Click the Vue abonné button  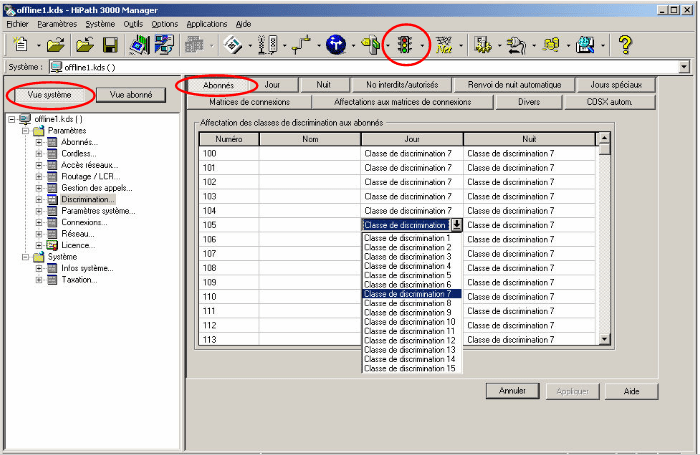click(x=131, y=95)
